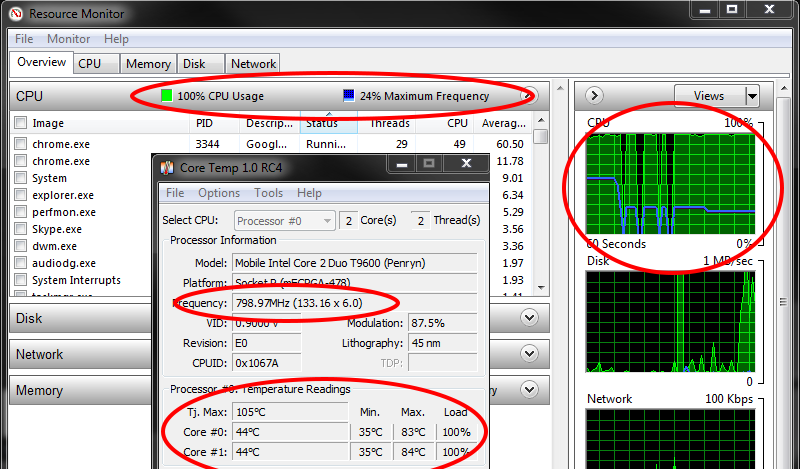Tick the checkbox for System Interrupts
This screenshot has height=469, width=800.
click(x=20, y=280)
